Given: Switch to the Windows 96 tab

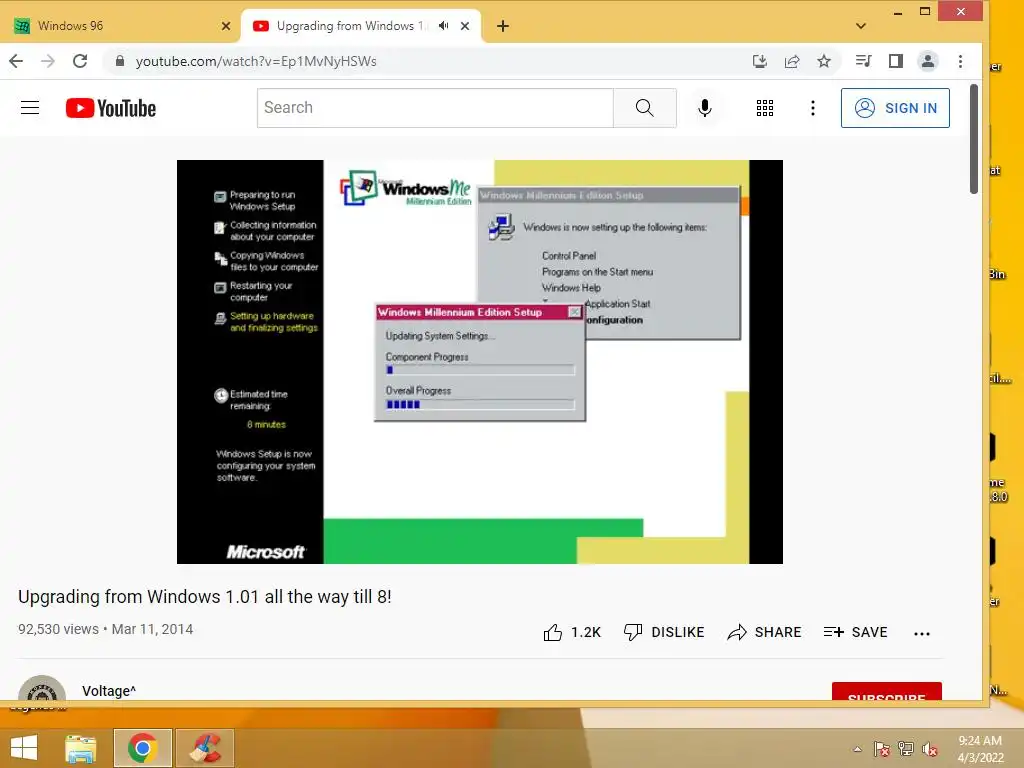Looking at the screenshot, I should click(x=121, y=26).
